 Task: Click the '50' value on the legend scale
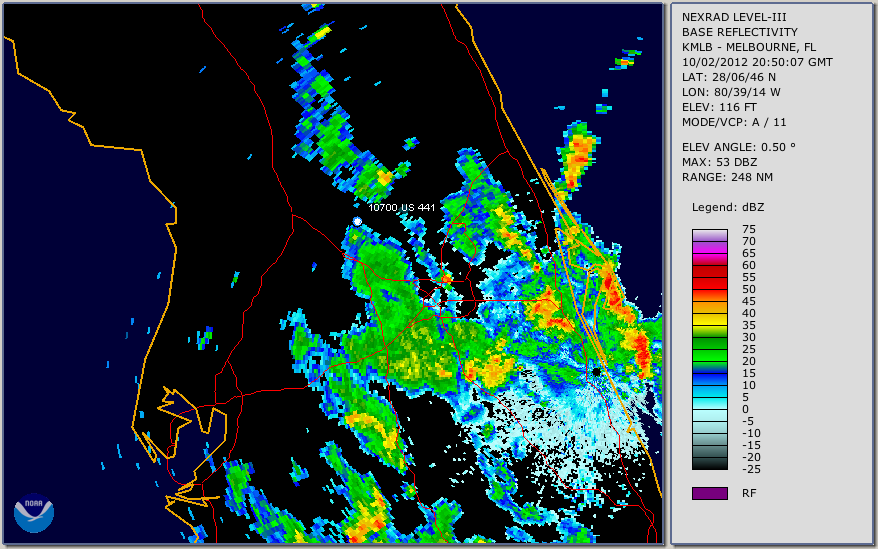(749, 289)
